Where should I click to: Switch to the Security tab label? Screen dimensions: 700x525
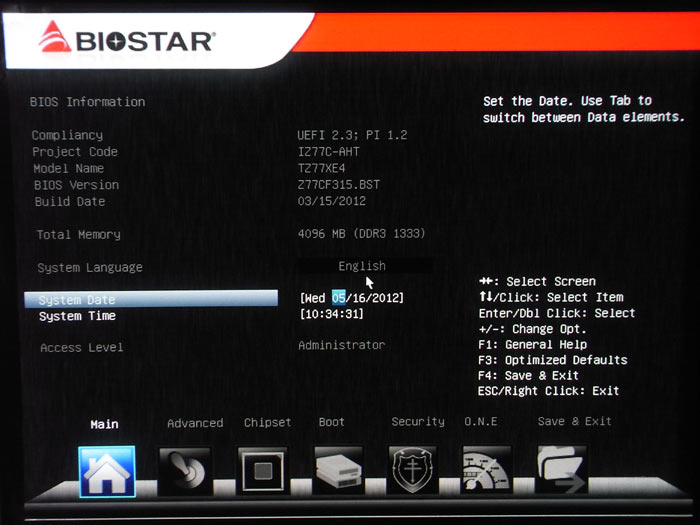[x=418, y=421]
